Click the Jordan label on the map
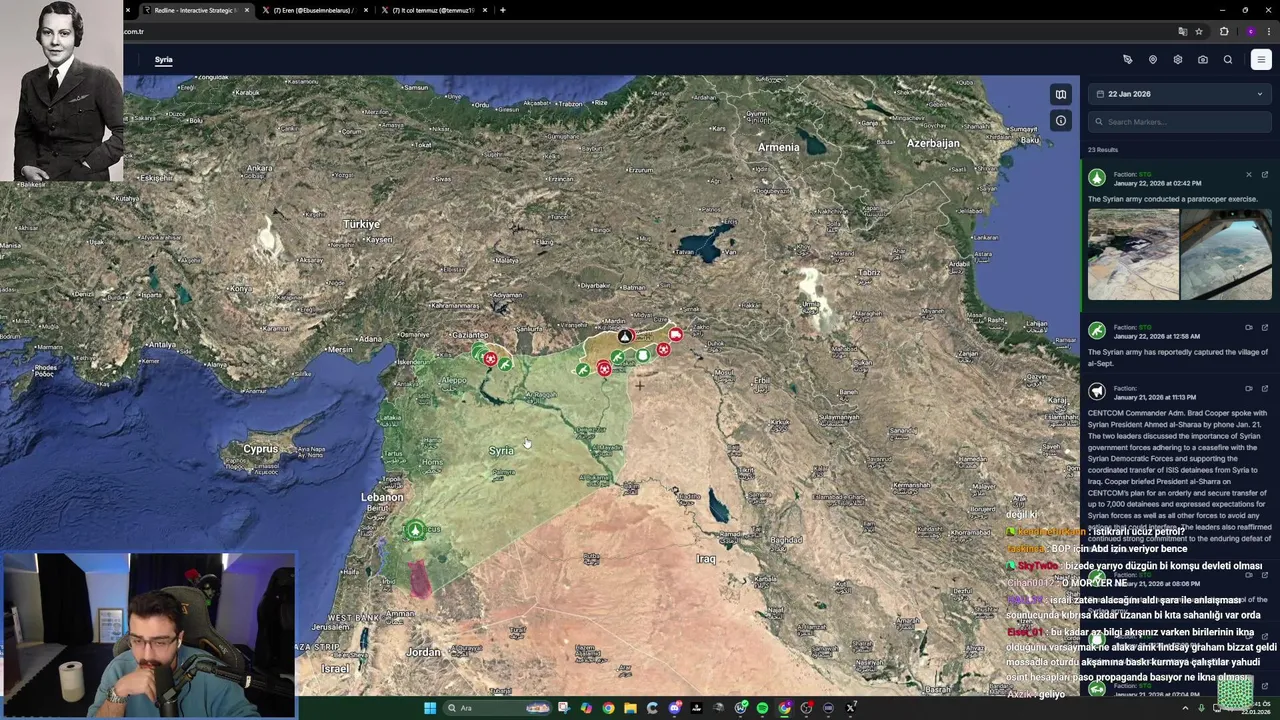 point(423,652)
